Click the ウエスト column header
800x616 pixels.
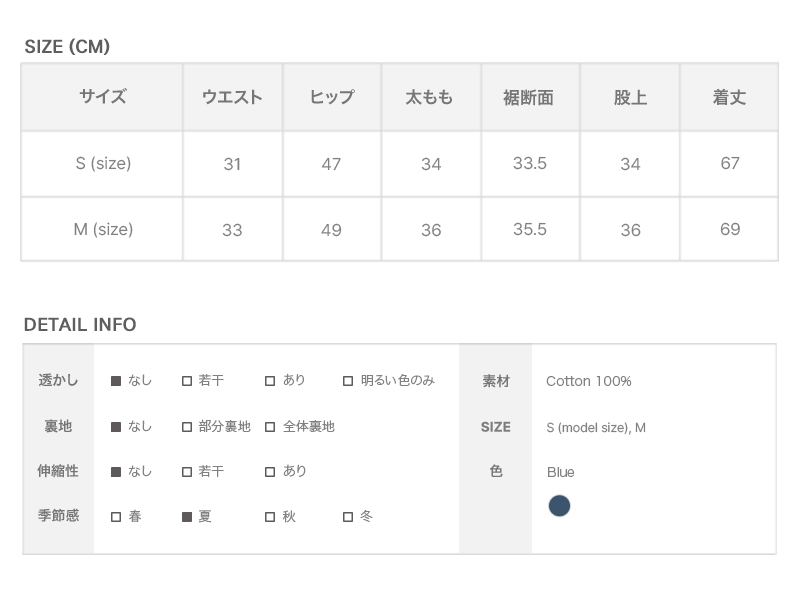point(232,97)
